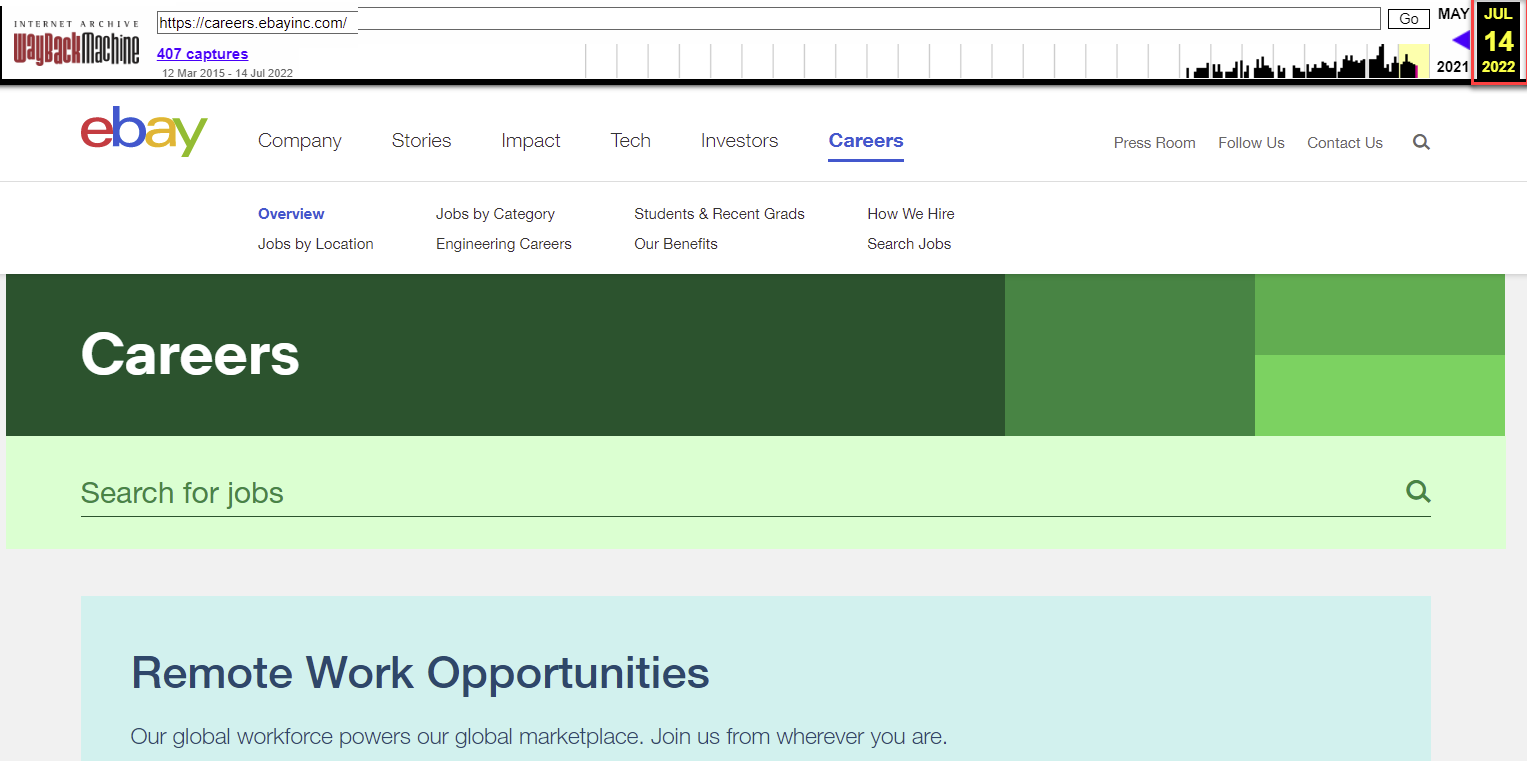Go to previous capture with the blue arrow
The height and width of the screenshot is (761, 1527).
[x=1461, y=39]
